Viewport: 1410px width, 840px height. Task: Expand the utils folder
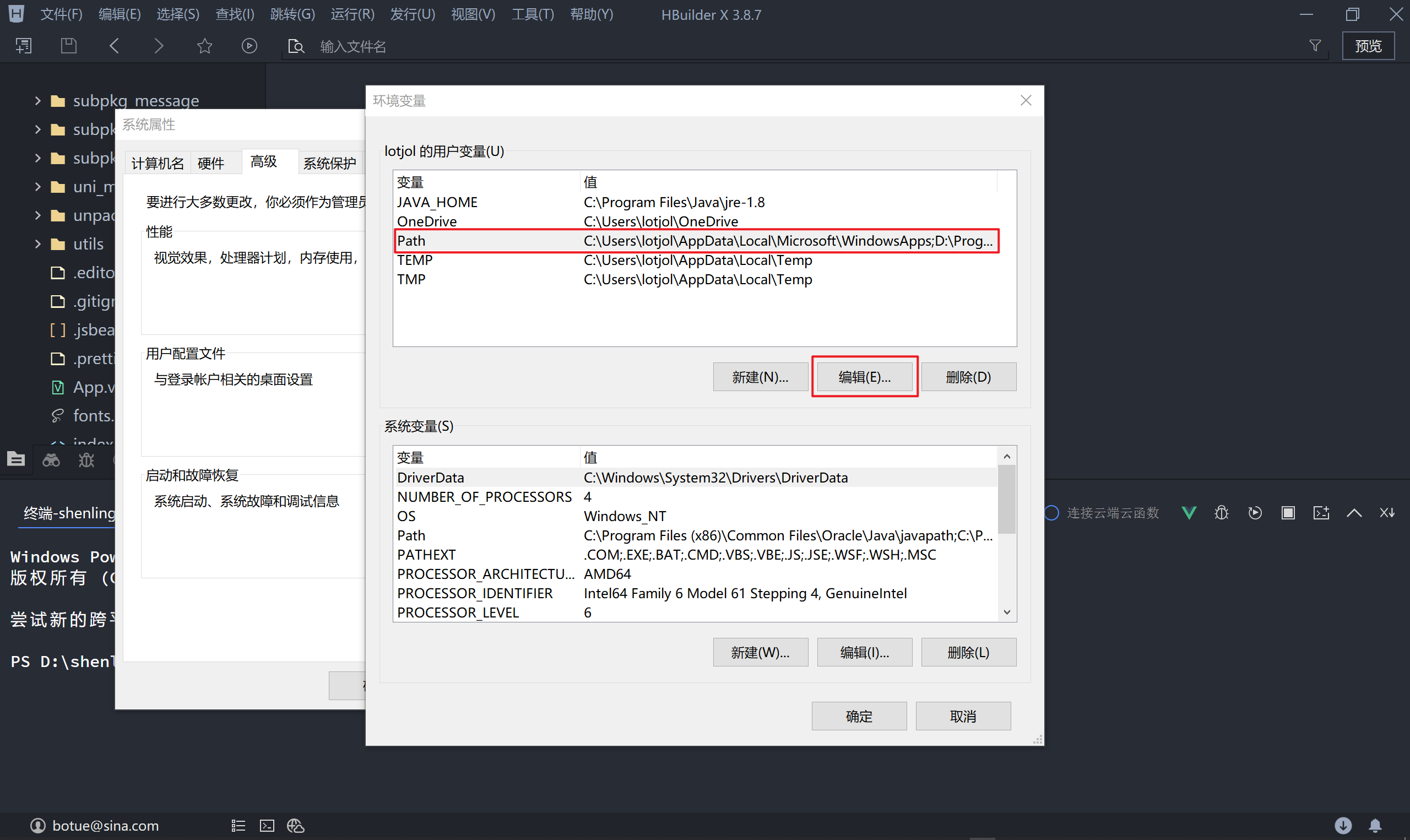(38, 244)
